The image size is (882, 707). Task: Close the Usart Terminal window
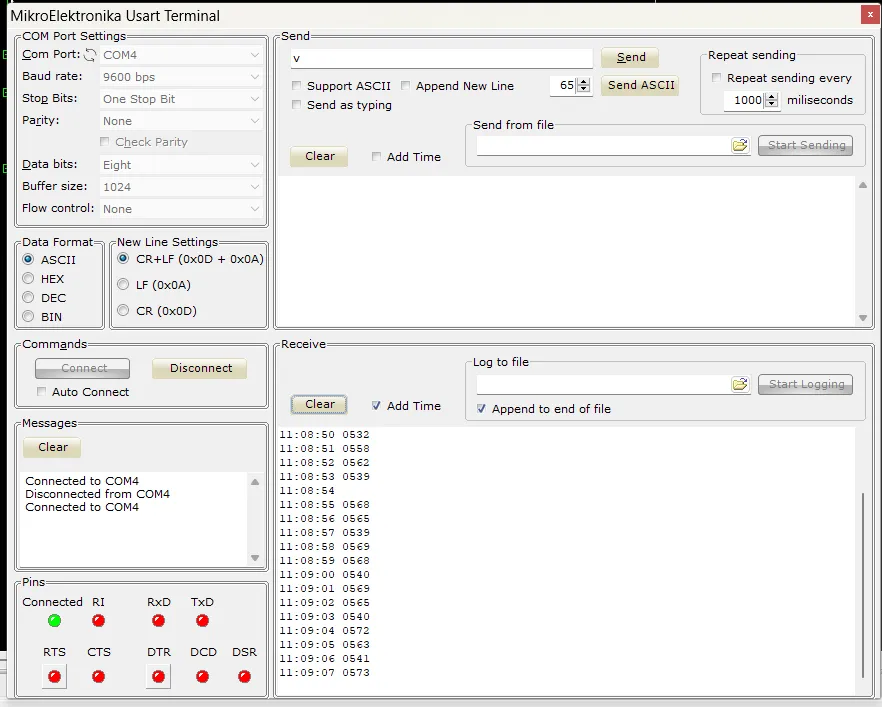[x=870, y=15]
